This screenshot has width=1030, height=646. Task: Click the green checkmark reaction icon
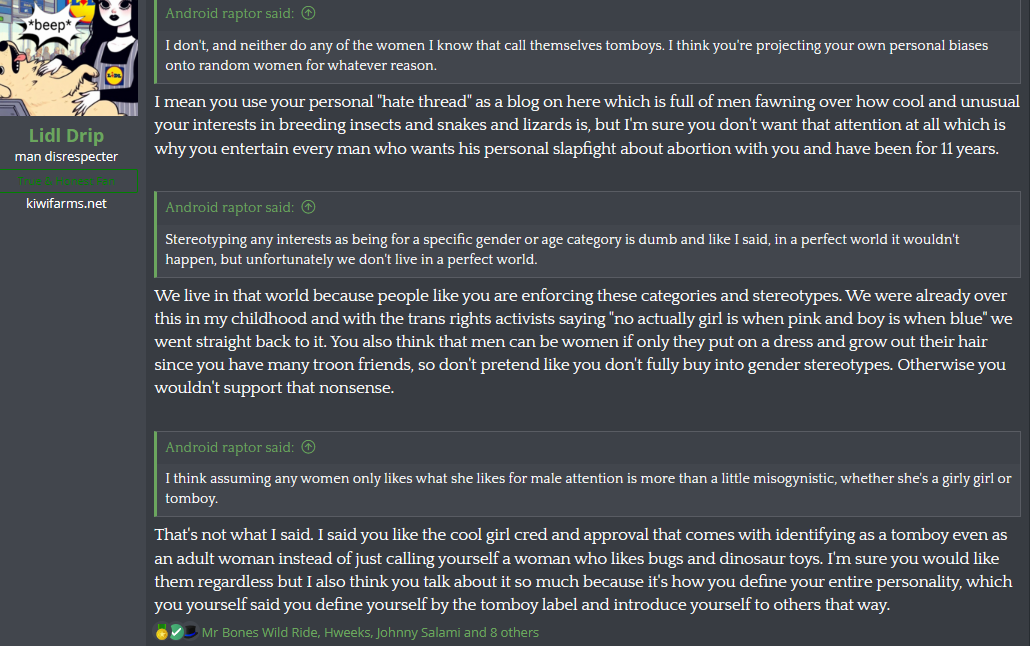(176, 632)
